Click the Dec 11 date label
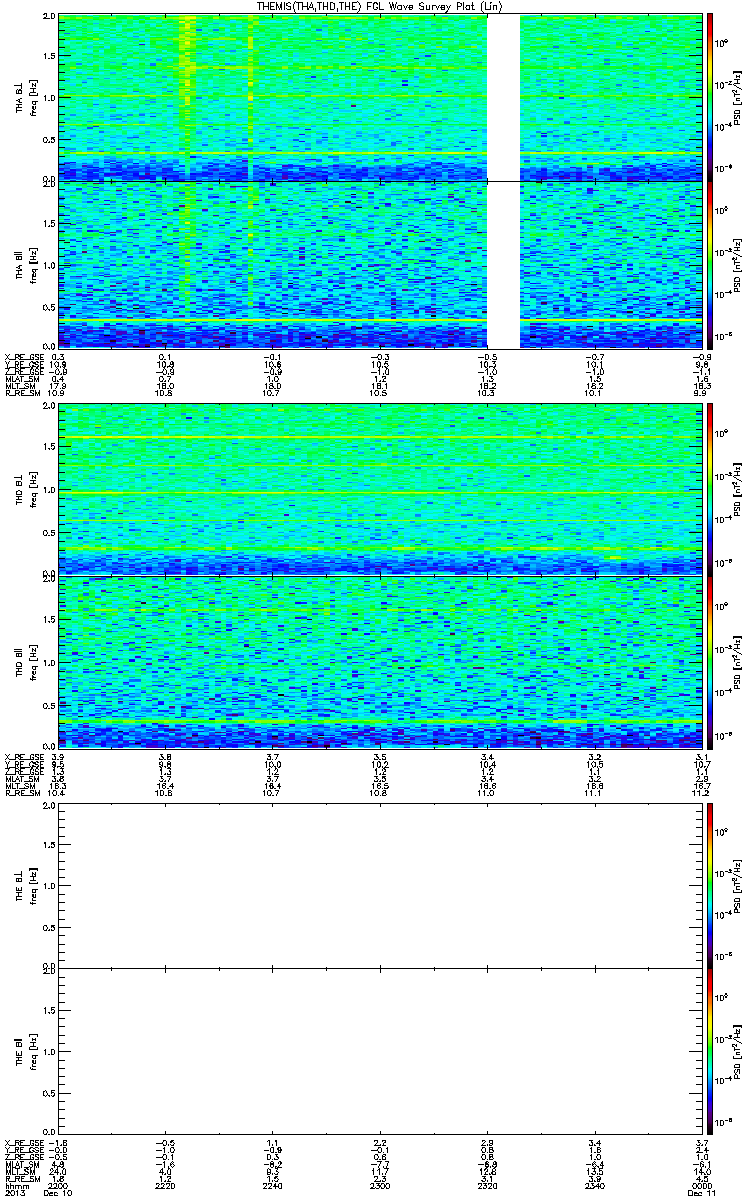Image resolution: width=750 pixels, height=1200 pixels. 703,1193
